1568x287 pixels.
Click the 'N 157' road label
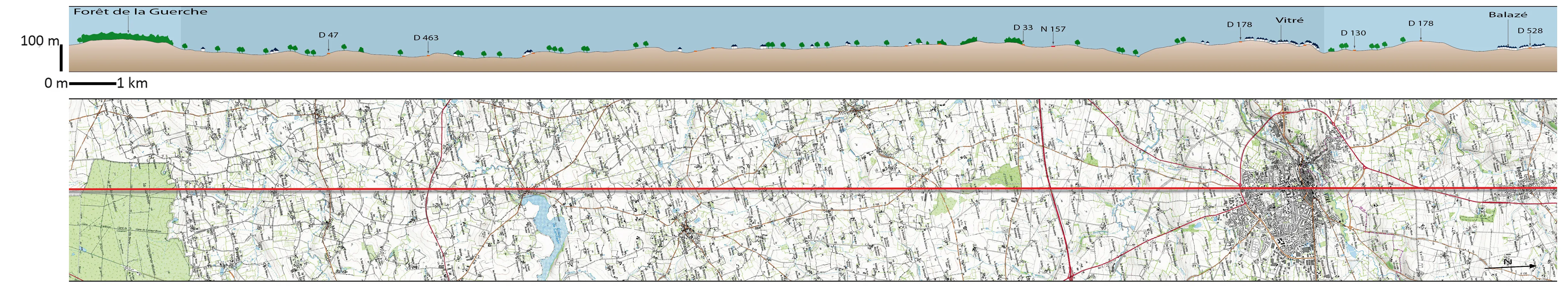pyautogui.click(x=1053, y=29)
